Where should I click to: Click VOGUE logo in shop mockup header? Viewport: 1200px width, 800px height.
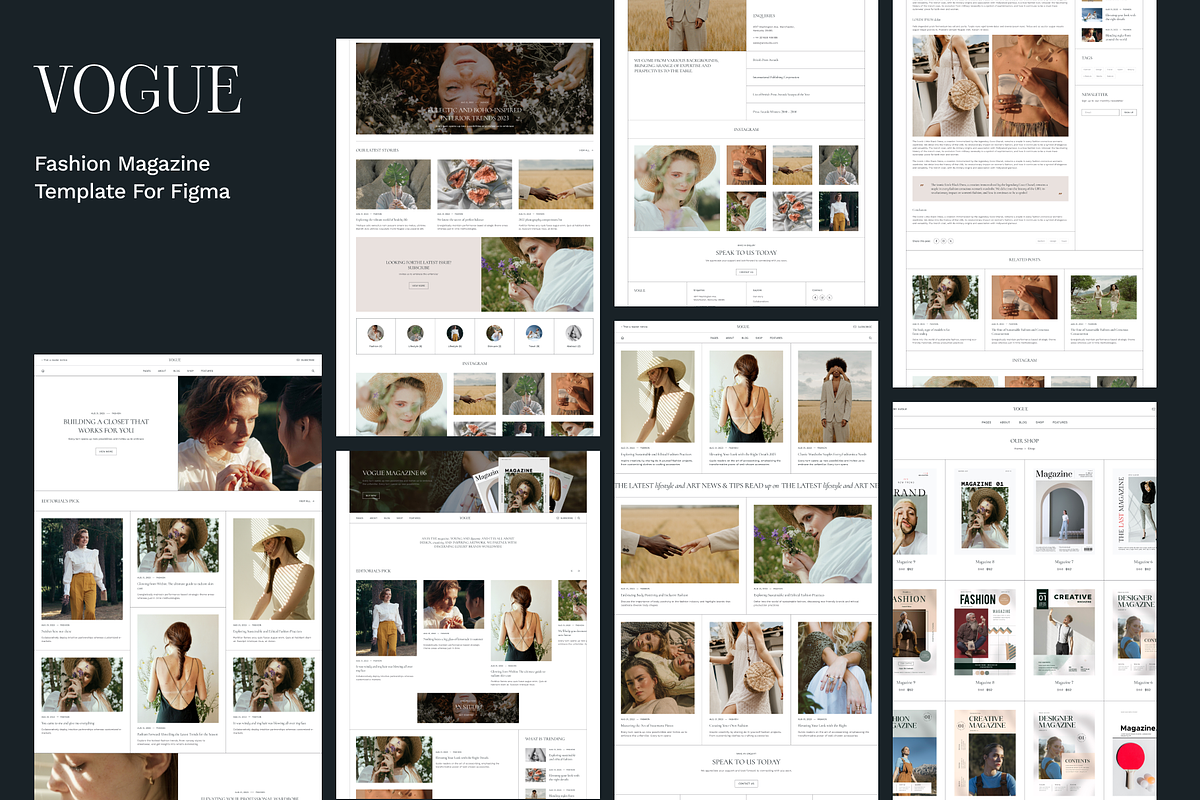[1020, 409]
